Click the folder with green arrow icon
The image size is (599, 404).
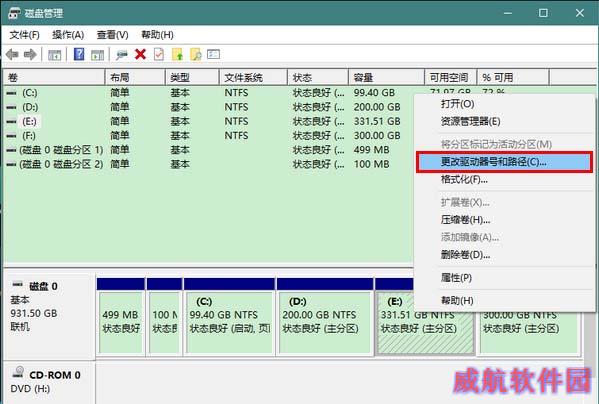178,54
